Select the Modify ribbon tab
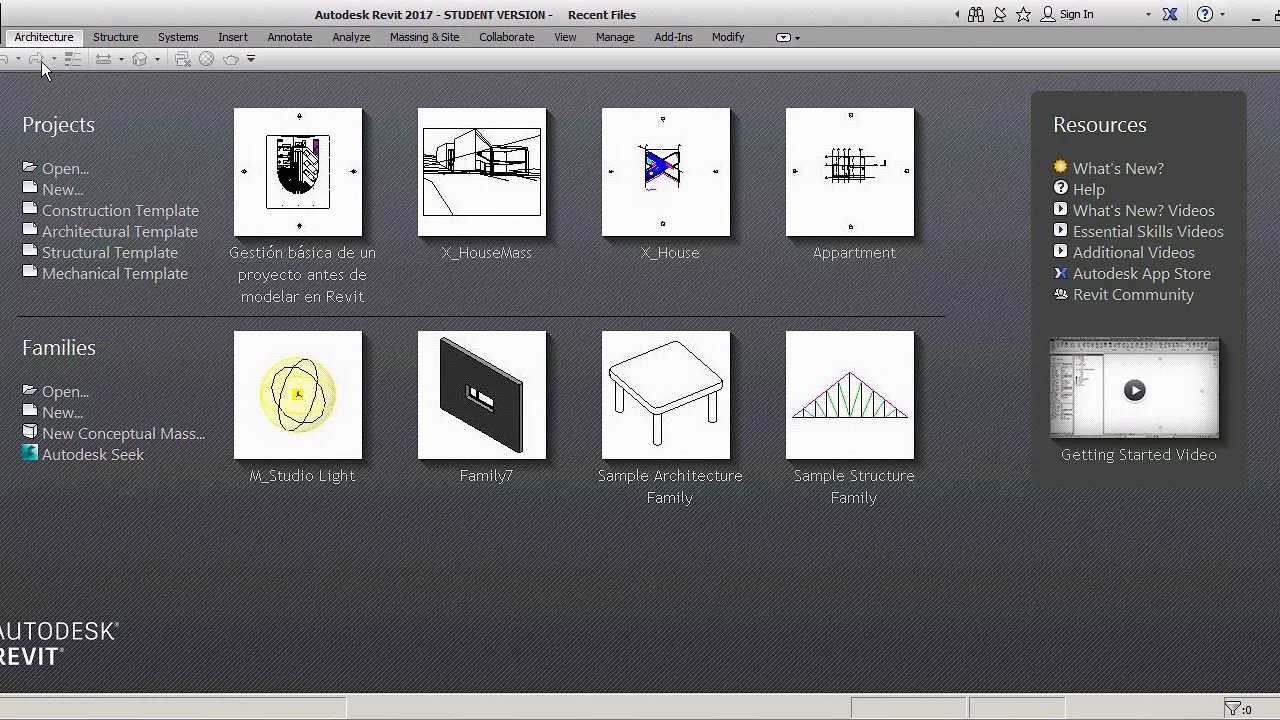The width and height of the screenshot is (1280, 720). coord(728,37)
